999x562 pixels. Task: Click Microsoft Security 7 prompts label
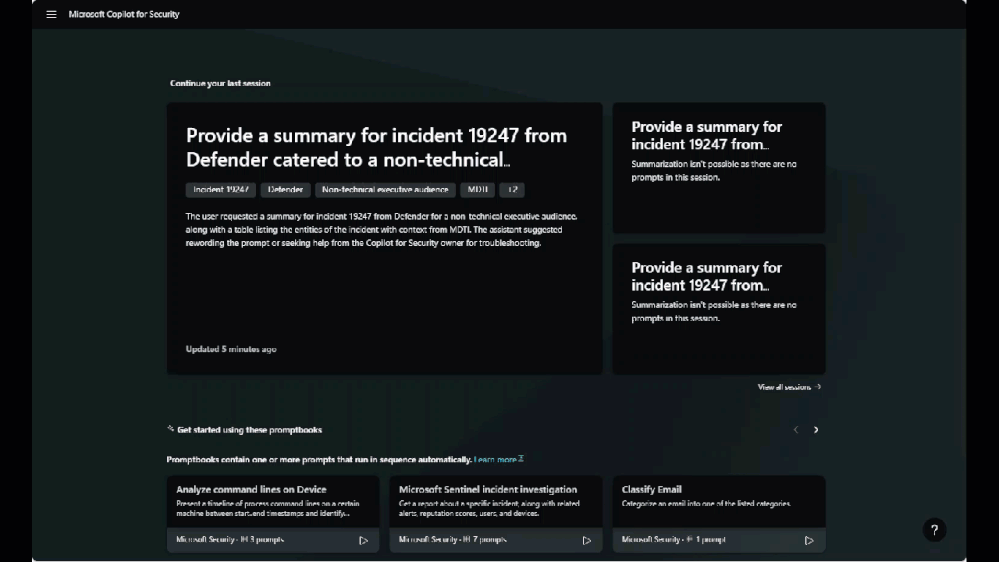(452, 540)
